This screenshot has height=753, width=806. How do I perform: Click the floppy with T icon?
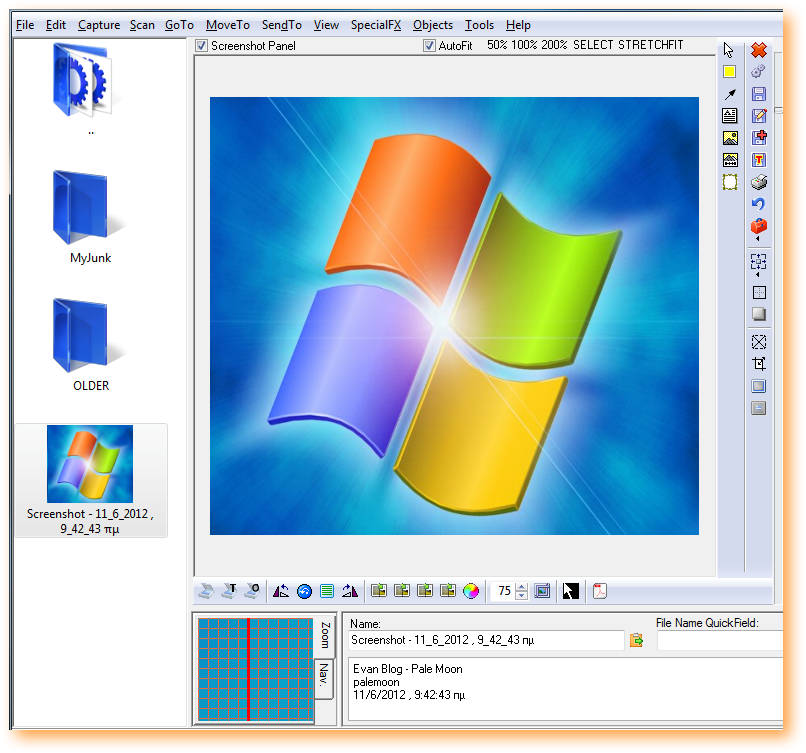(x=759, y=160)
